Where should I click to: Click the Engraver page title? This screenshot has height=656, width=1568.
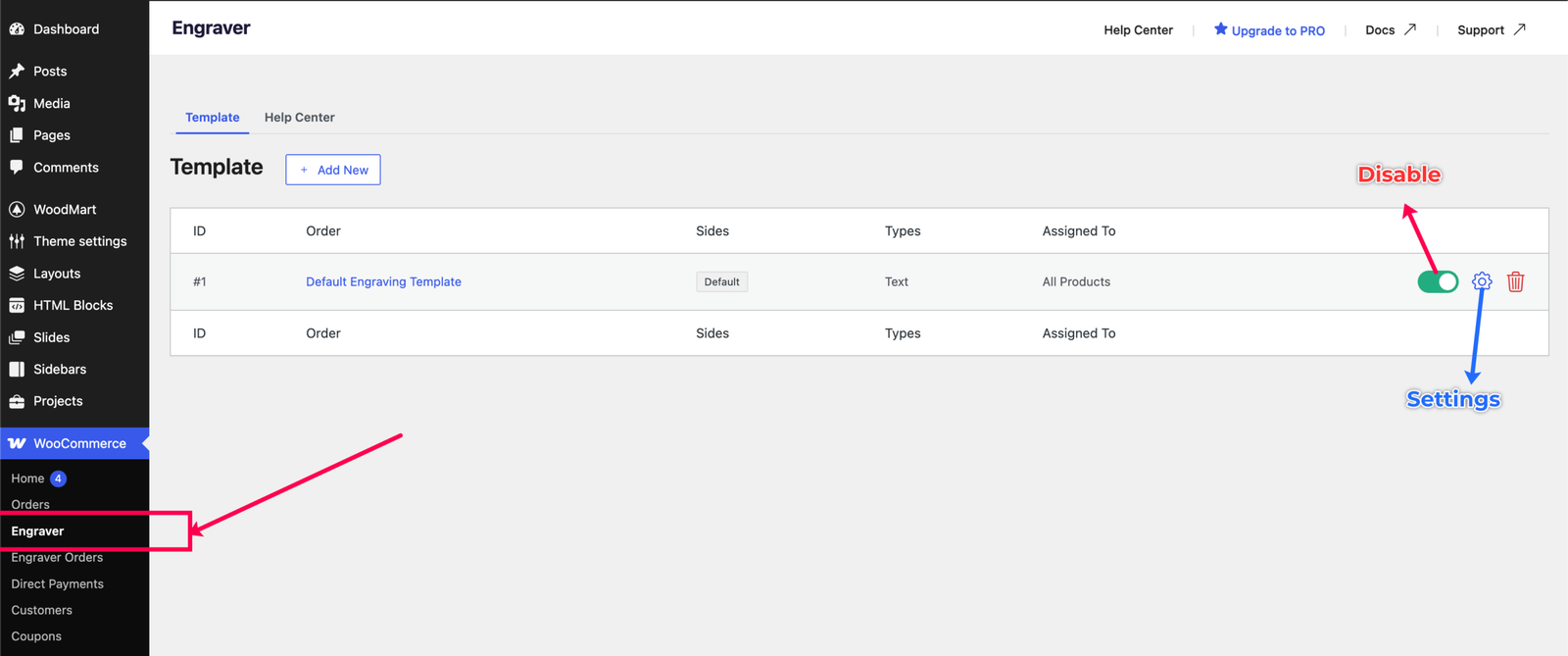211,28
